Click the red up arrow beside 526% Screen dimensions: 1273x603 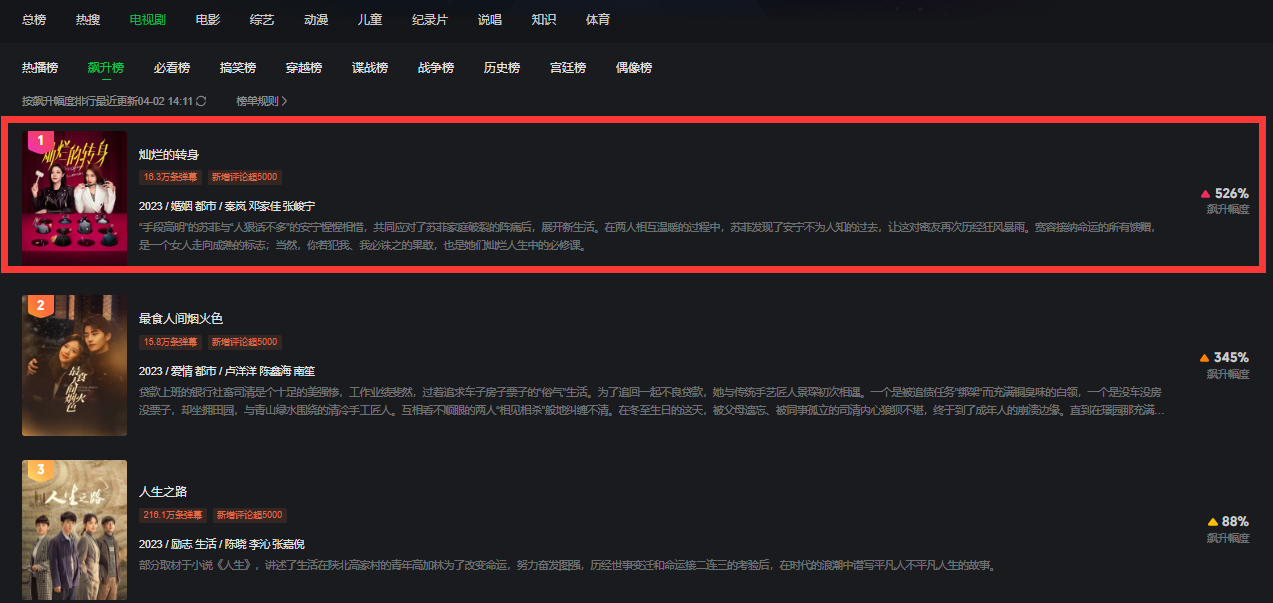[x=1205, y=194]
